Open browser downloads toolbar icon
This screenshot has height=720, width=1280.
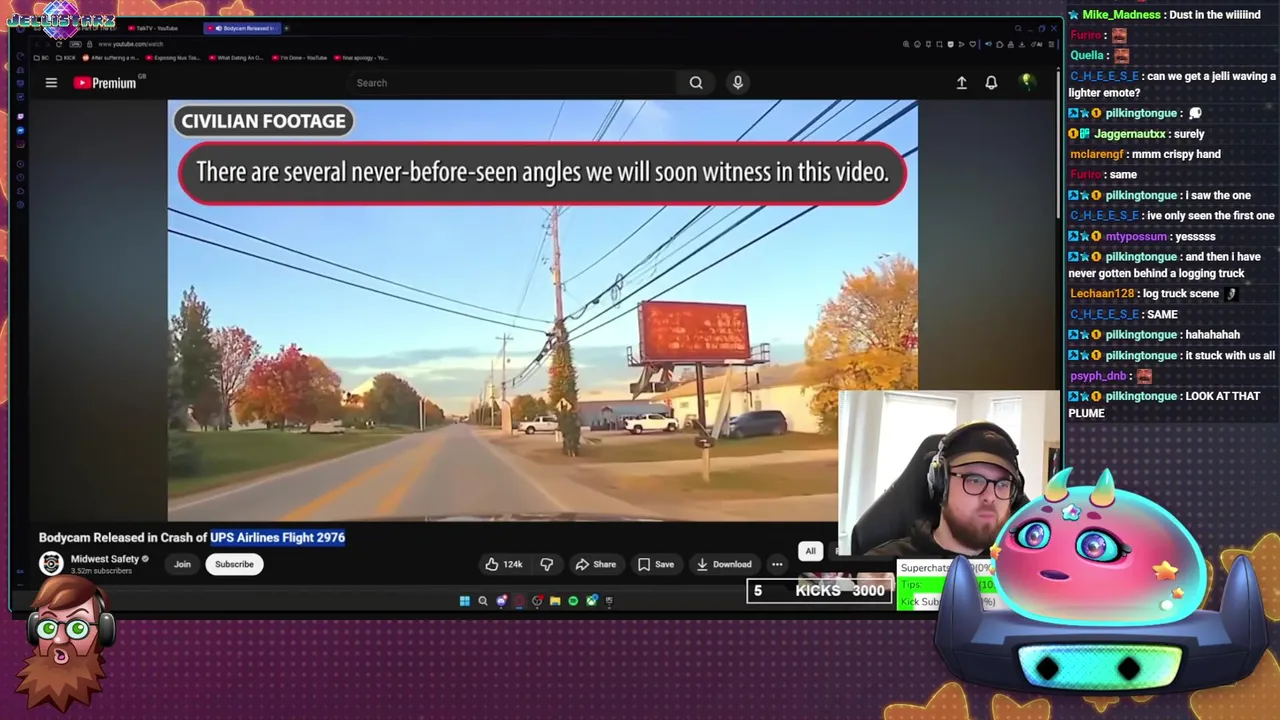click(x=1022, y=44)
